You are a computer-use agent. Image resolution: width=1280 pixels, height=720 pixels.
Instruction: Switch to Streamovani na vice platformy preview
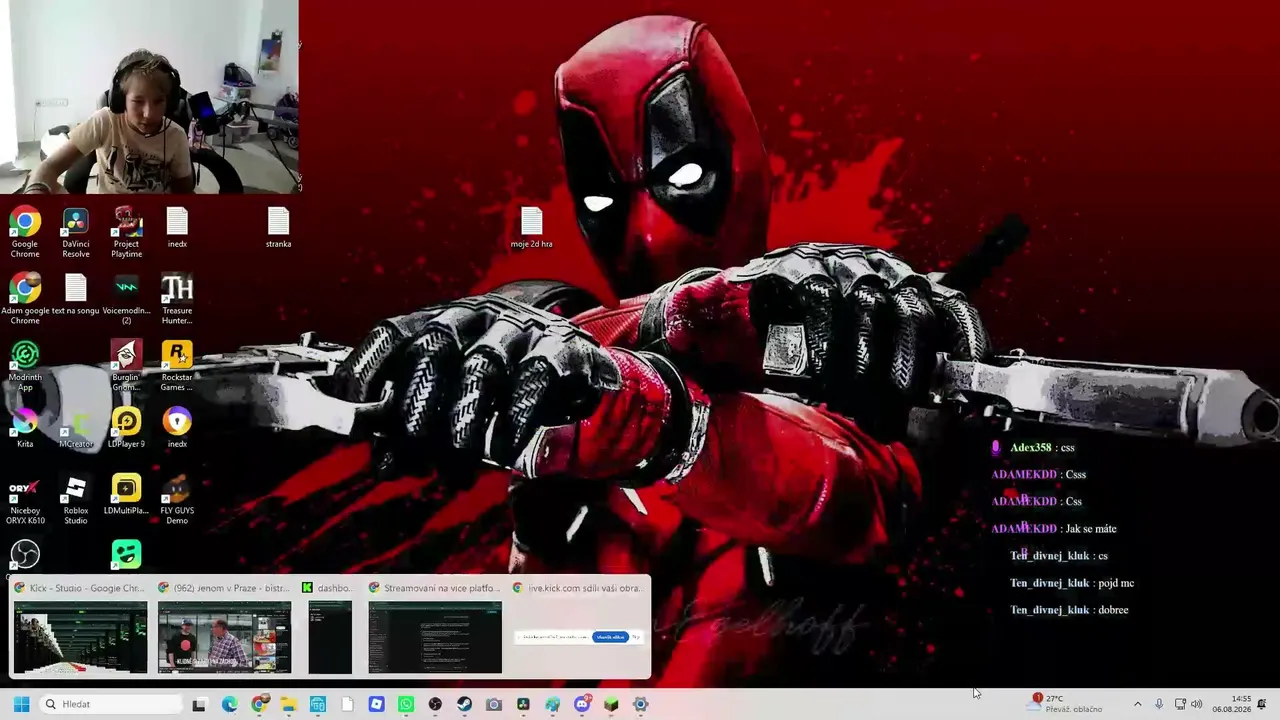point(435,627)
